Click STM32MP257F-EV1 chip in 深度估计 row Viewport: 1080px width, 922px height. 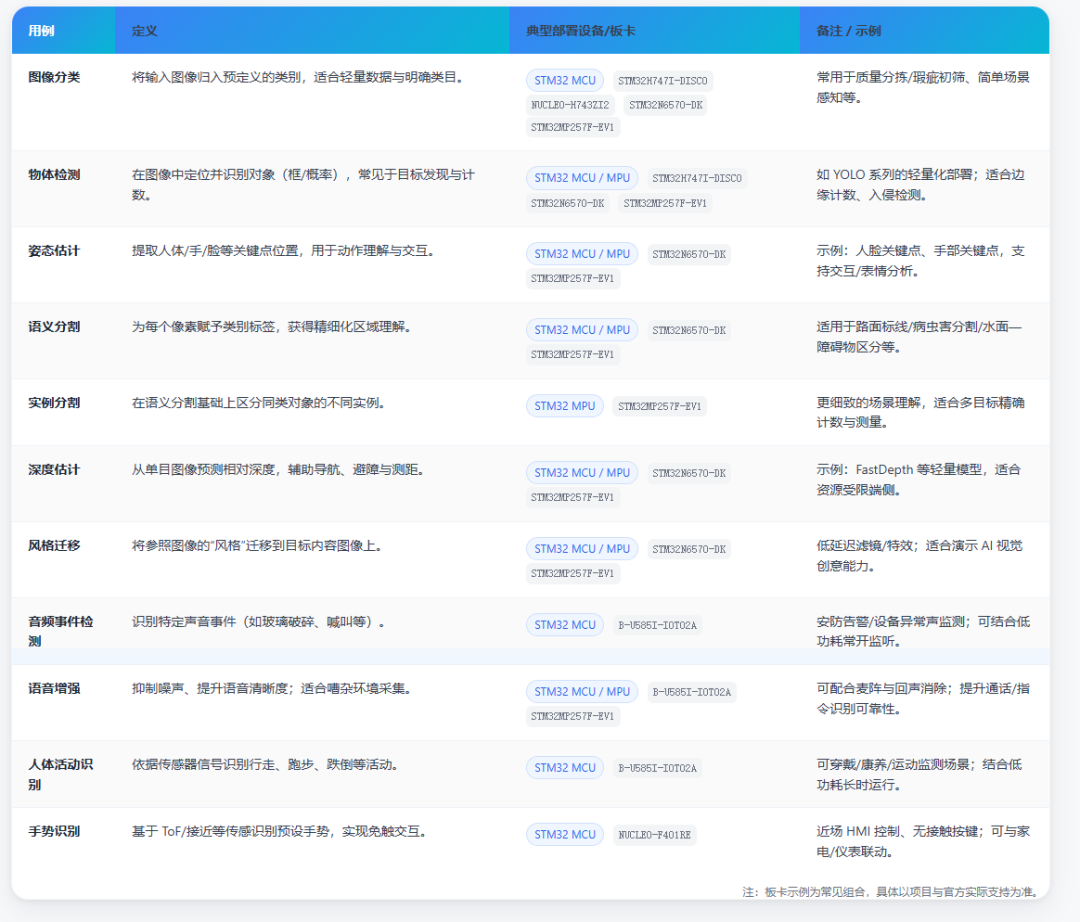pyautogui.click(x=572, y=497)
